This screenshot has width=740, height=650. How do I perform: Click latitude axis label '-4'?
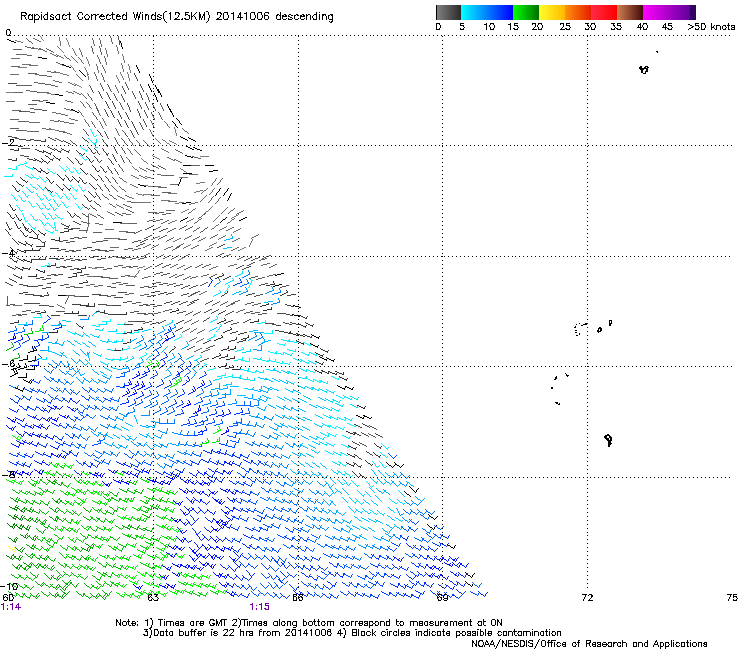point(8,253)
